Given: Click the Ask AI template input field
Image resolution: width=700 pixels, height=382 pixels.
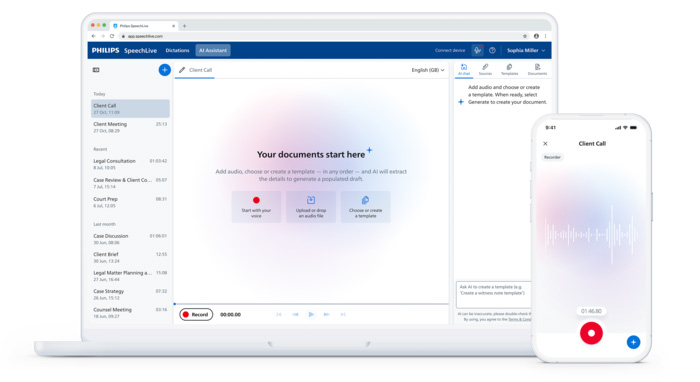Looking at the screenshot, I should click(x=494, y=295).
